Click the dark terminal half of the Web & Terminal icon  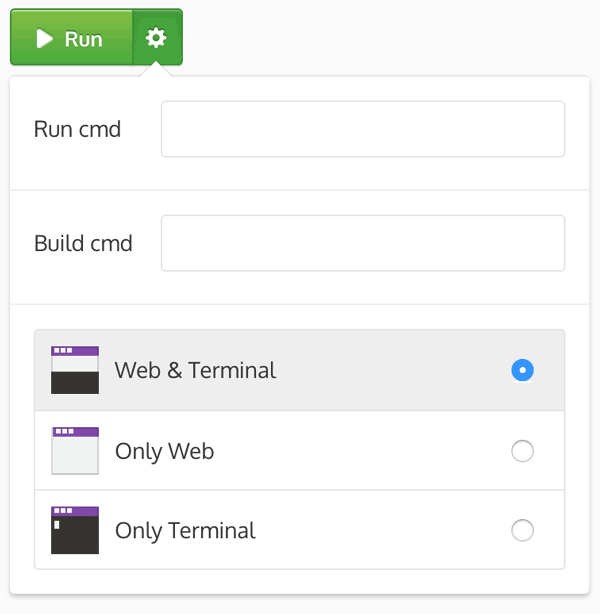(x=75, y=382)
